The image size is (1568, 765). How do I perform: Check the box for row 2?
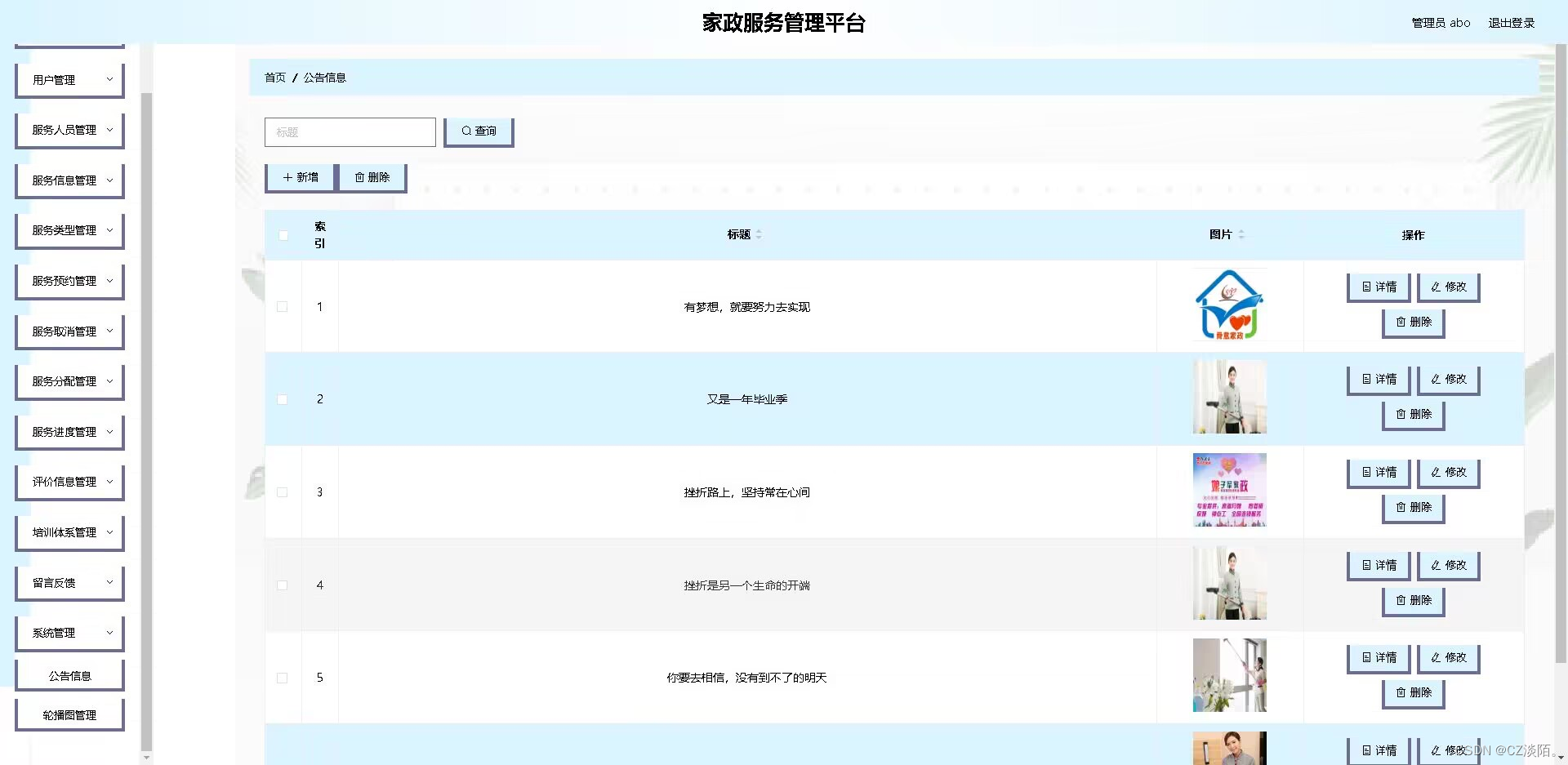(x=283, y=399)
